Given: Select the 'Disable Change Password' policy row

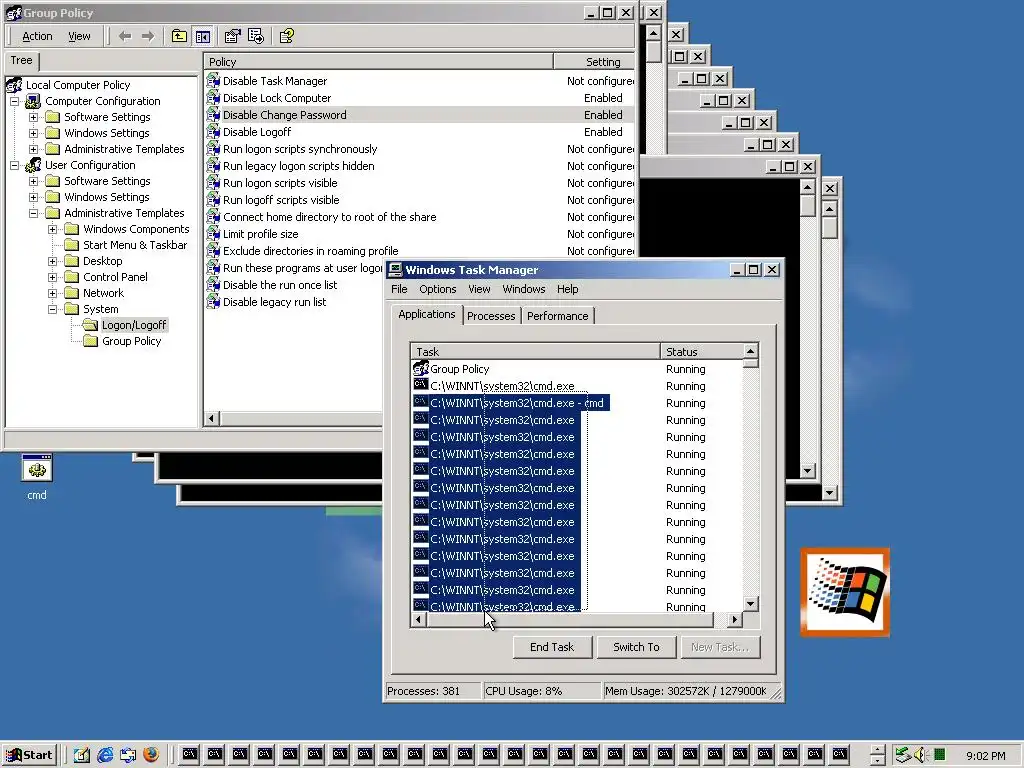Looking at the screenshot, I should click(419, 115).
